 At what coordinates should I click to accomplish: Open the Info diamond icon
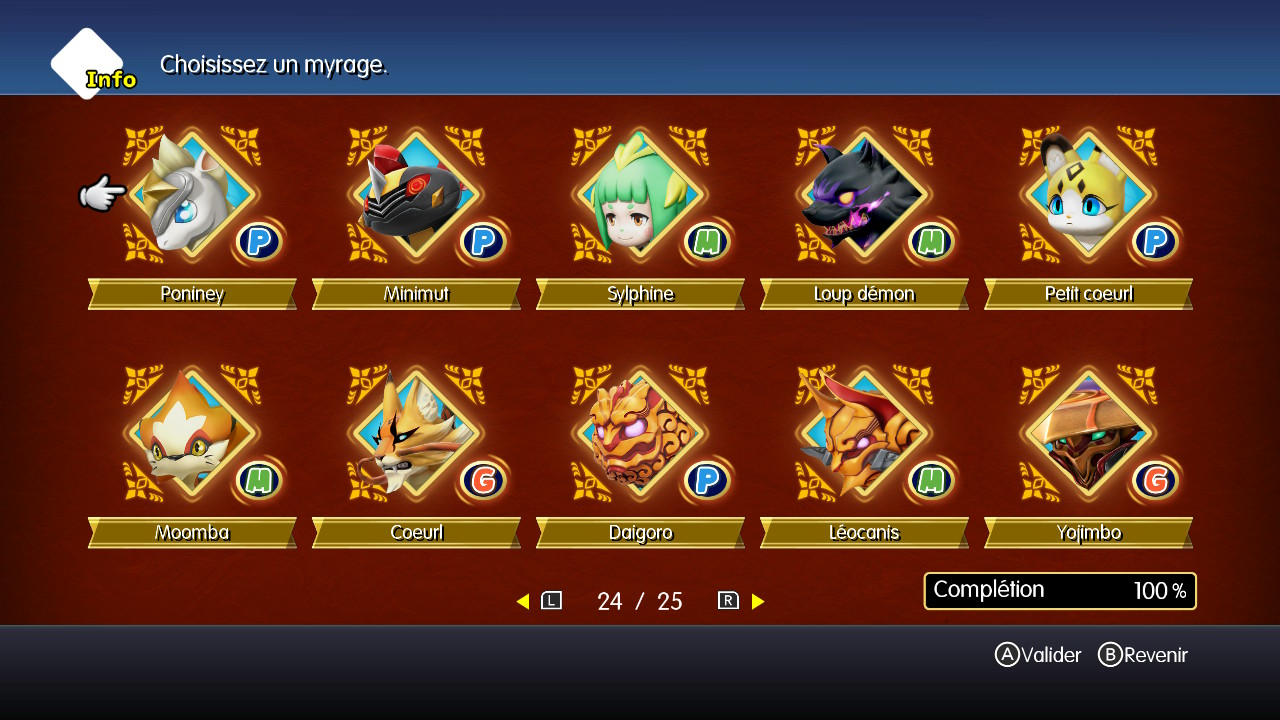pyautogui.click(x=90, y=65)
